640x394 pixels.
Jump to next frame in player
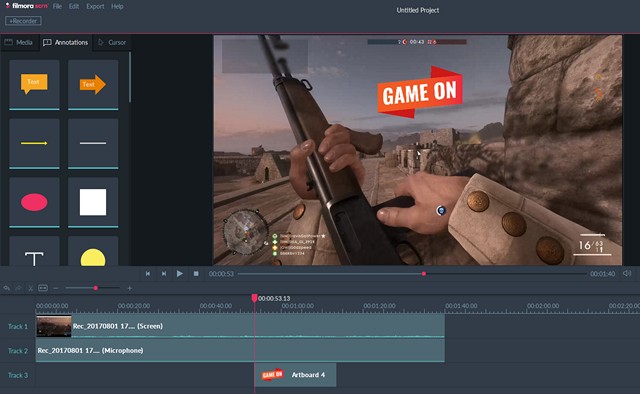click(164, 274)
